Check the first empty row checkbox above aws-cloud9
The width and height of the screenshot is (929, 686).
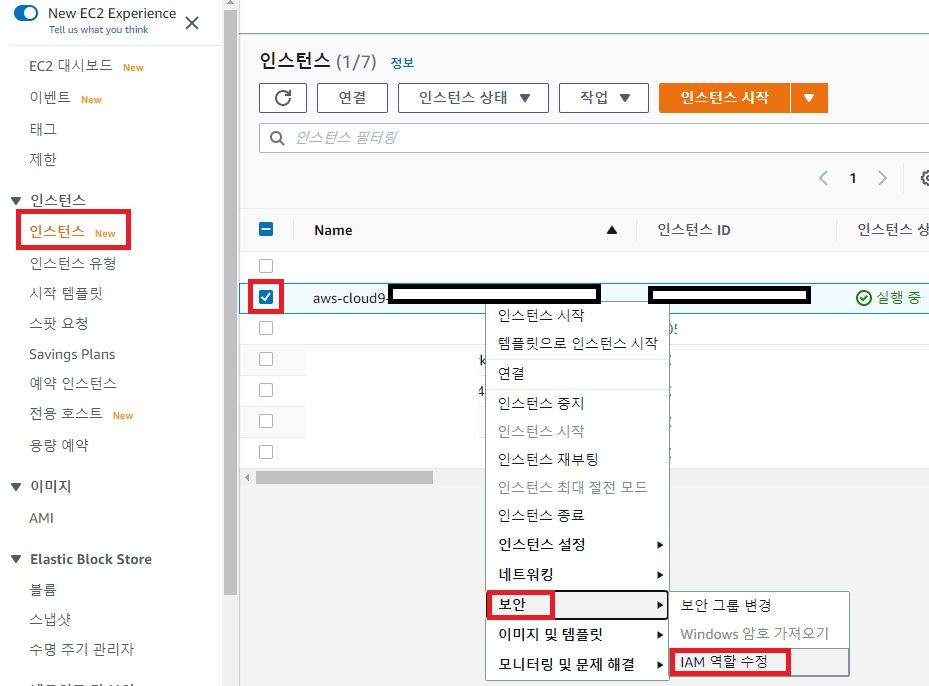[266, 266]
